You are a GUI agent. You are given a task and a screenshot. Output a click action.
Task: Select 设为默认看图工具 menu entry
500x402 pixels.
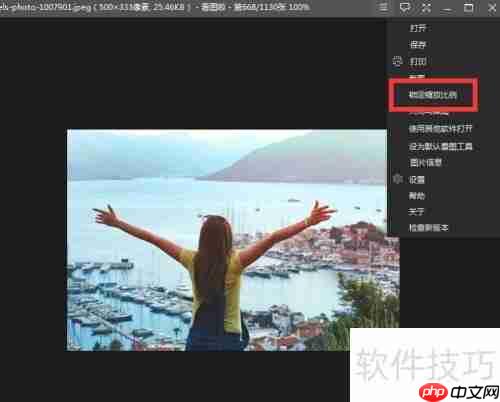coord(440,146)
